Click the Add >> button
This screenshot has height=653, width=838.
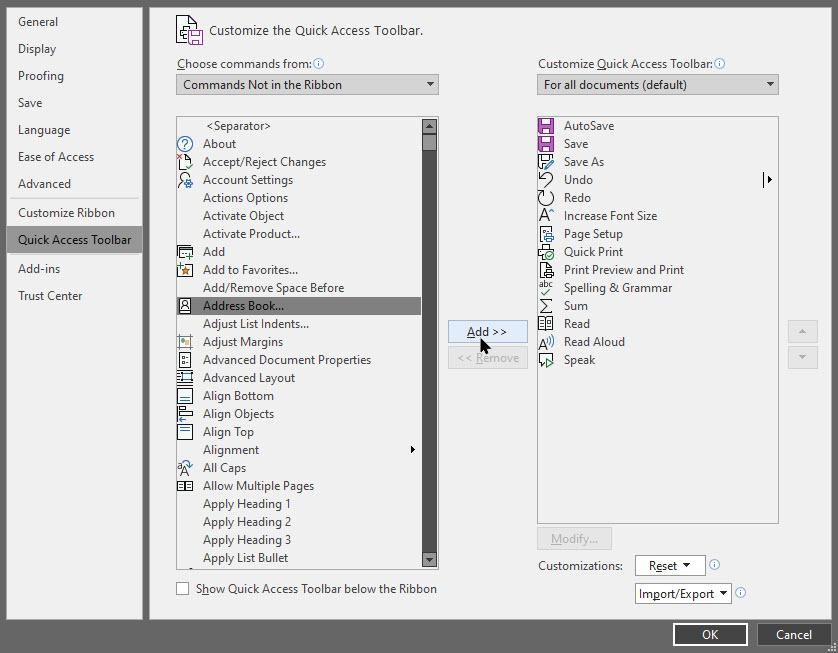(x=487, y=332)
